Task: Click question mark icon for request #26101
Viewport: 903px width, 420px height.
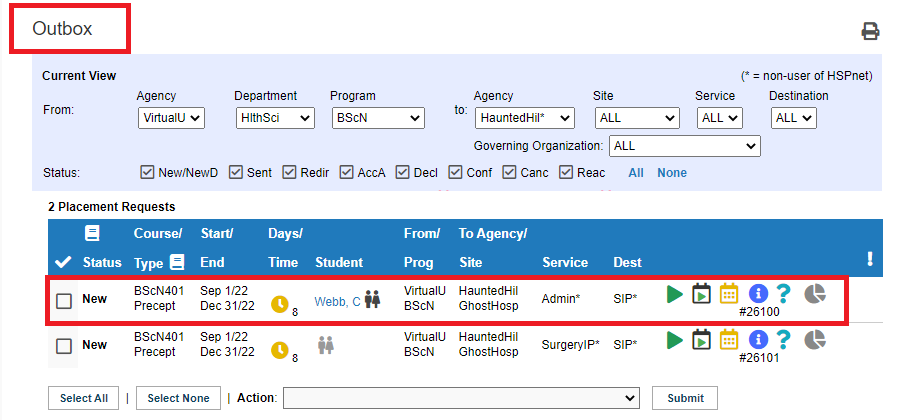Action: (784, 340)
